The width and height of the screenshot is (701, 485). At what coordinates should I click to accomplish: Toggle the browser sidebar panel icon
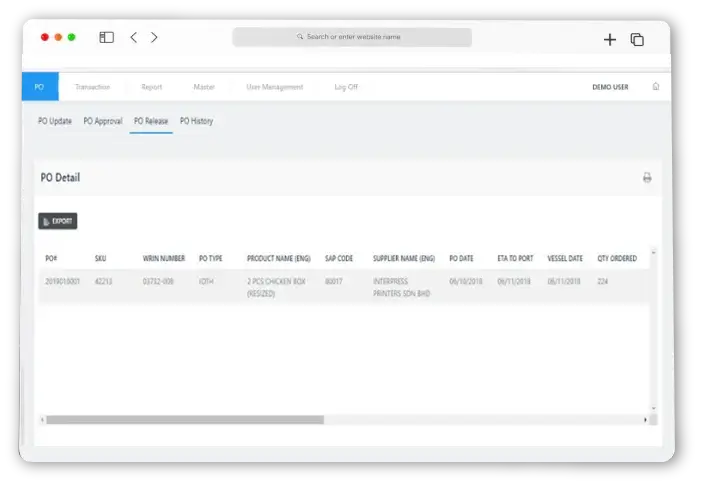tap(106, 38)
